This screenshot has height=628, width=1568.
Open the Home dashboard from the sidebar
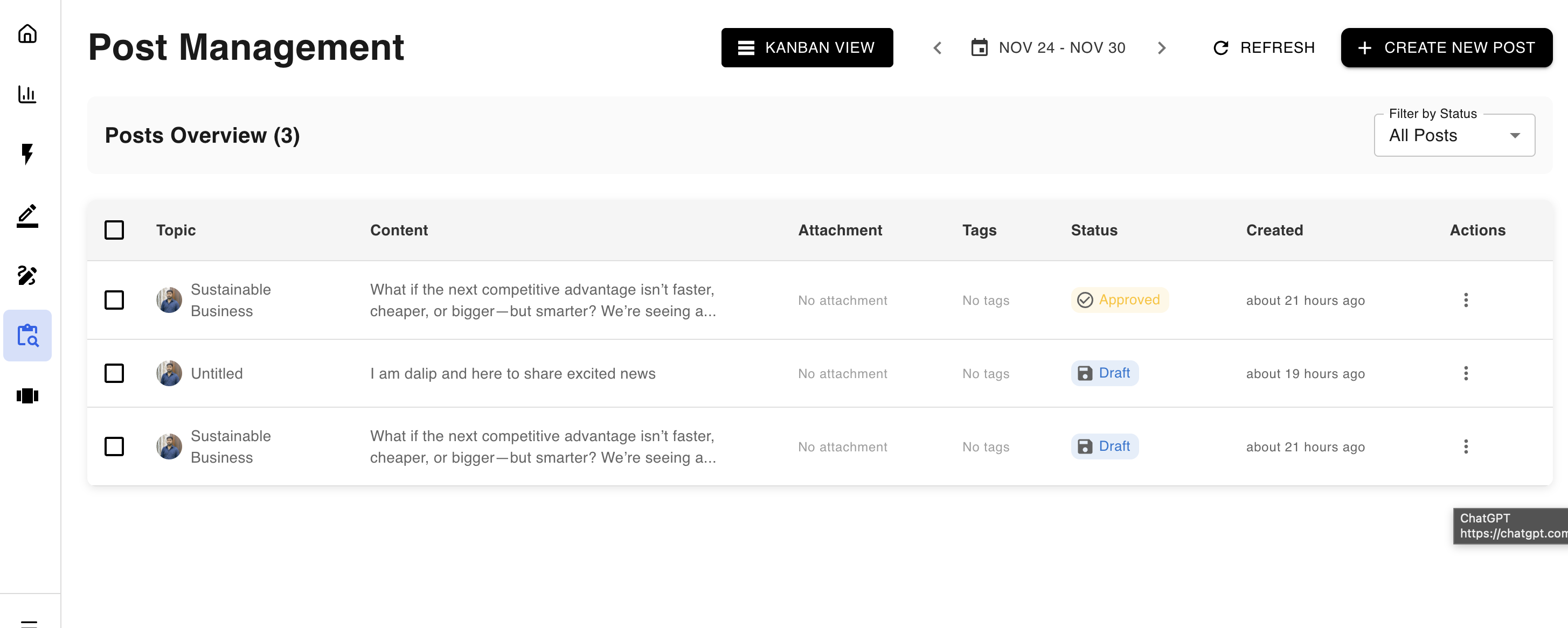(x=27, y=34)
